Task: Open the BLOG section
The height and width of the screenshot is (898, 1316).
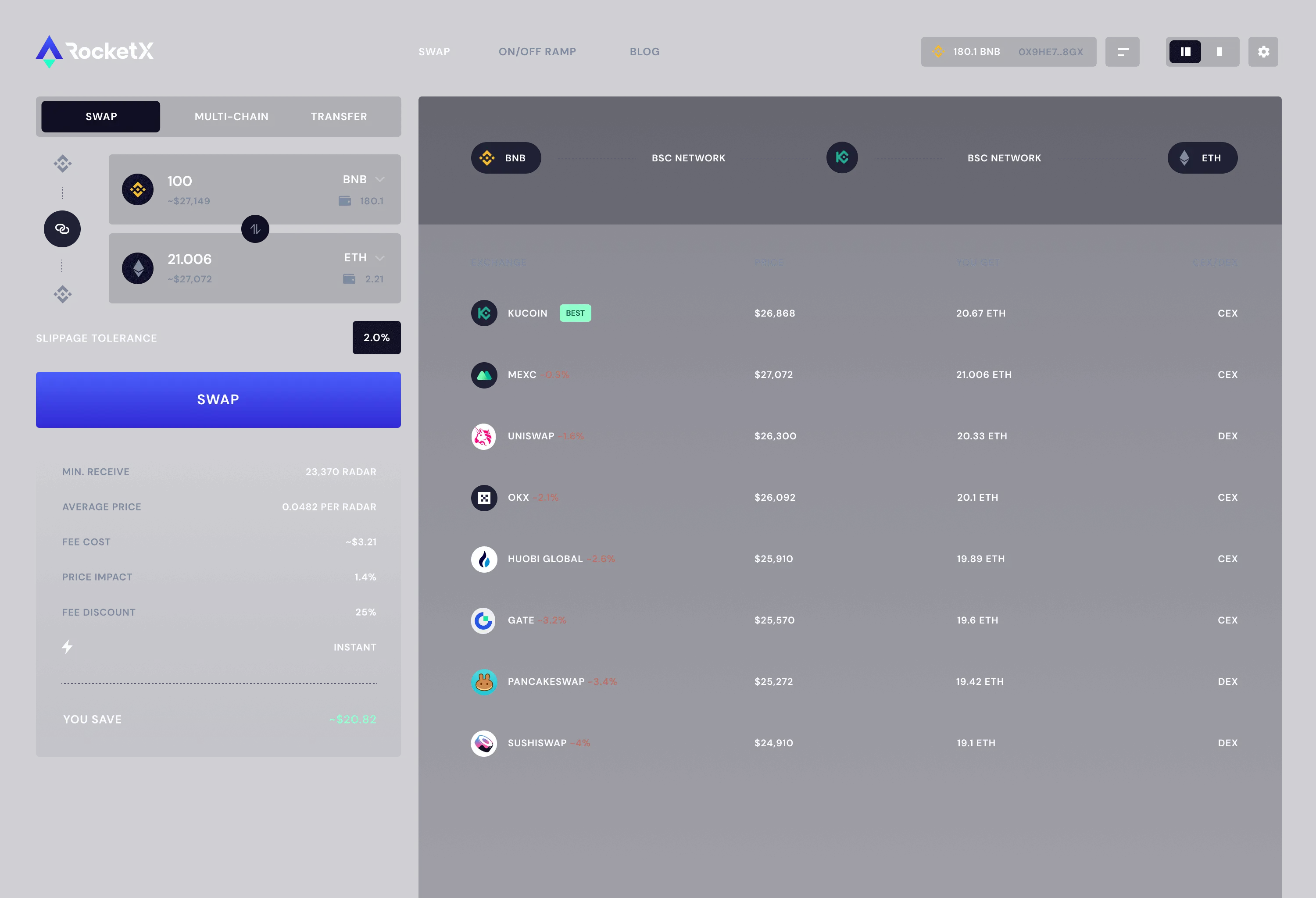Action: coord(644,51)
